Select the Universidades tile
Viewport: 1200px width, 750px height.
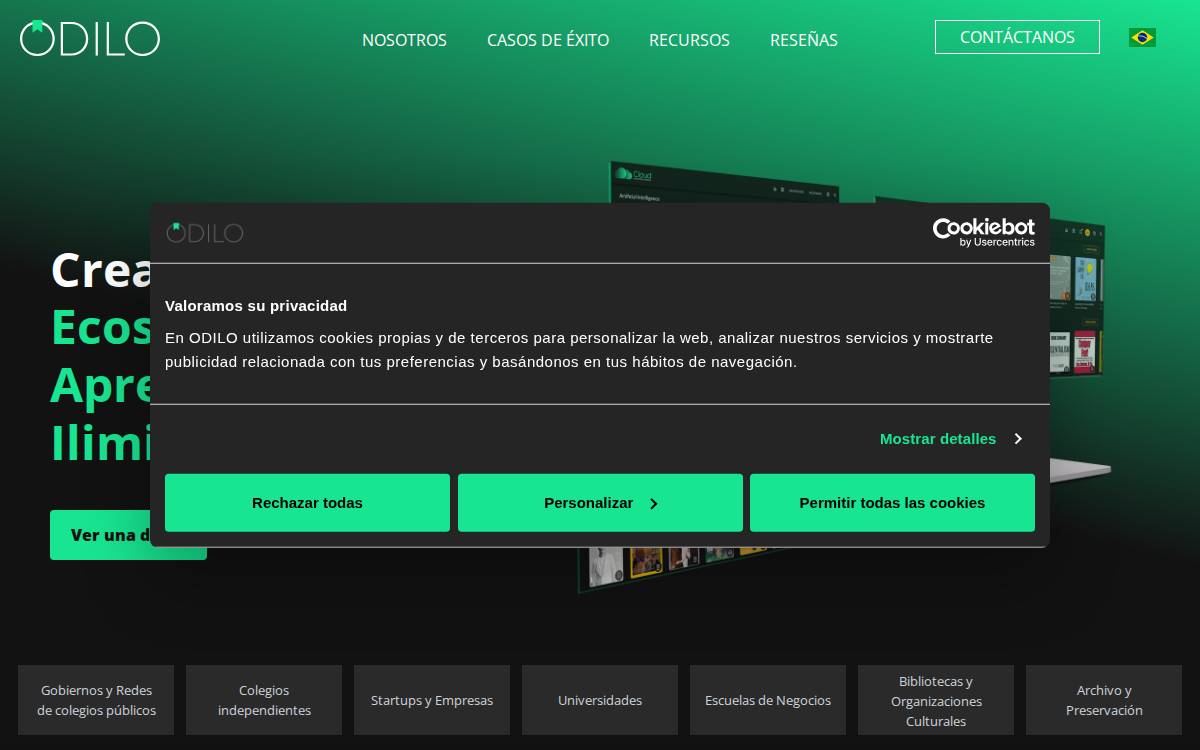tap(600, 700)
